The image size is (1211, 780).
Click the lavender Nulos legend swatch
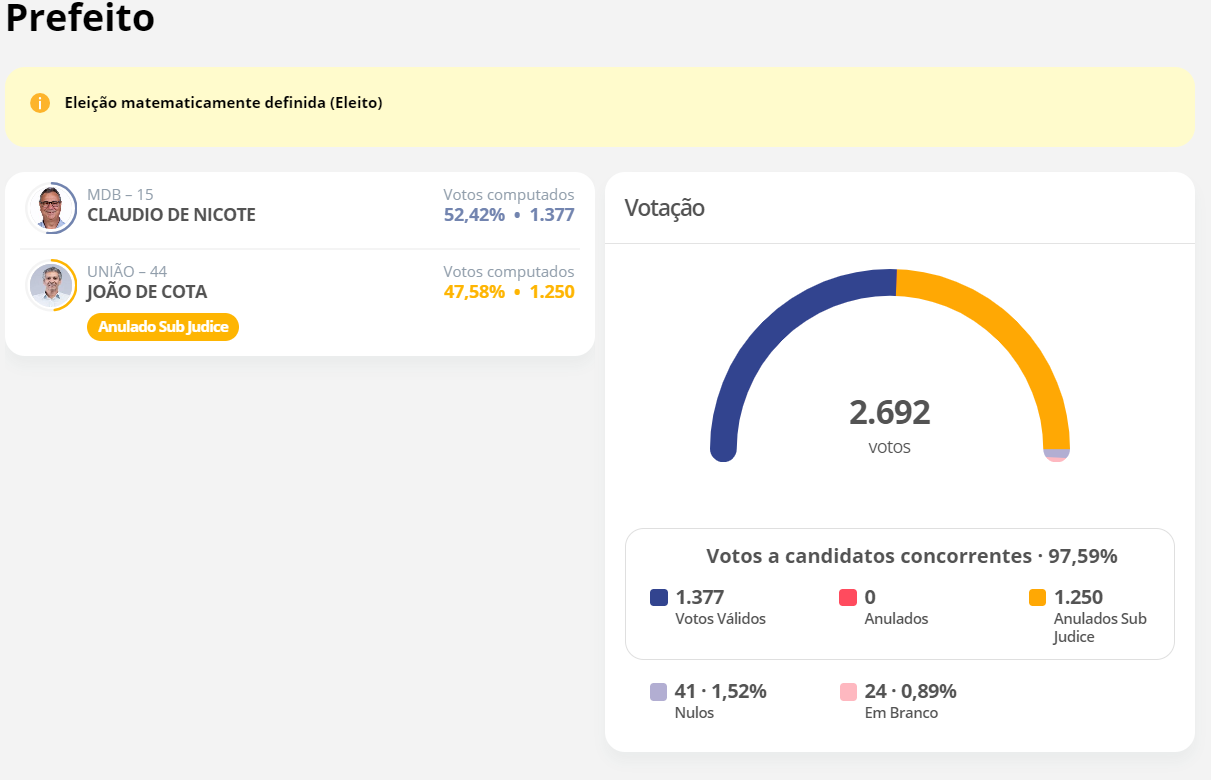pos(658,692)
